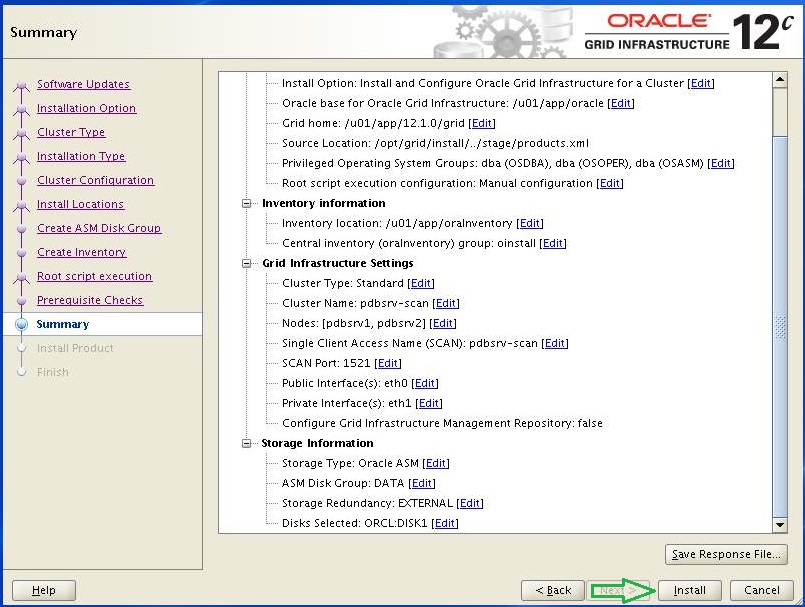805x607 pixels.
Task: Cancel the installer
Action: (762, 591)
